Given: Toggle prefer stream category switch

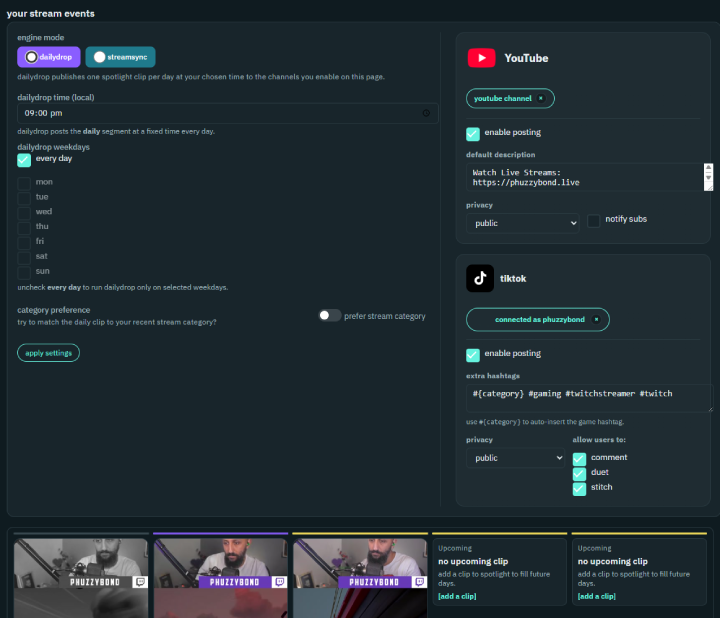Looking at the screenshot, I should (x=330, y=315).
